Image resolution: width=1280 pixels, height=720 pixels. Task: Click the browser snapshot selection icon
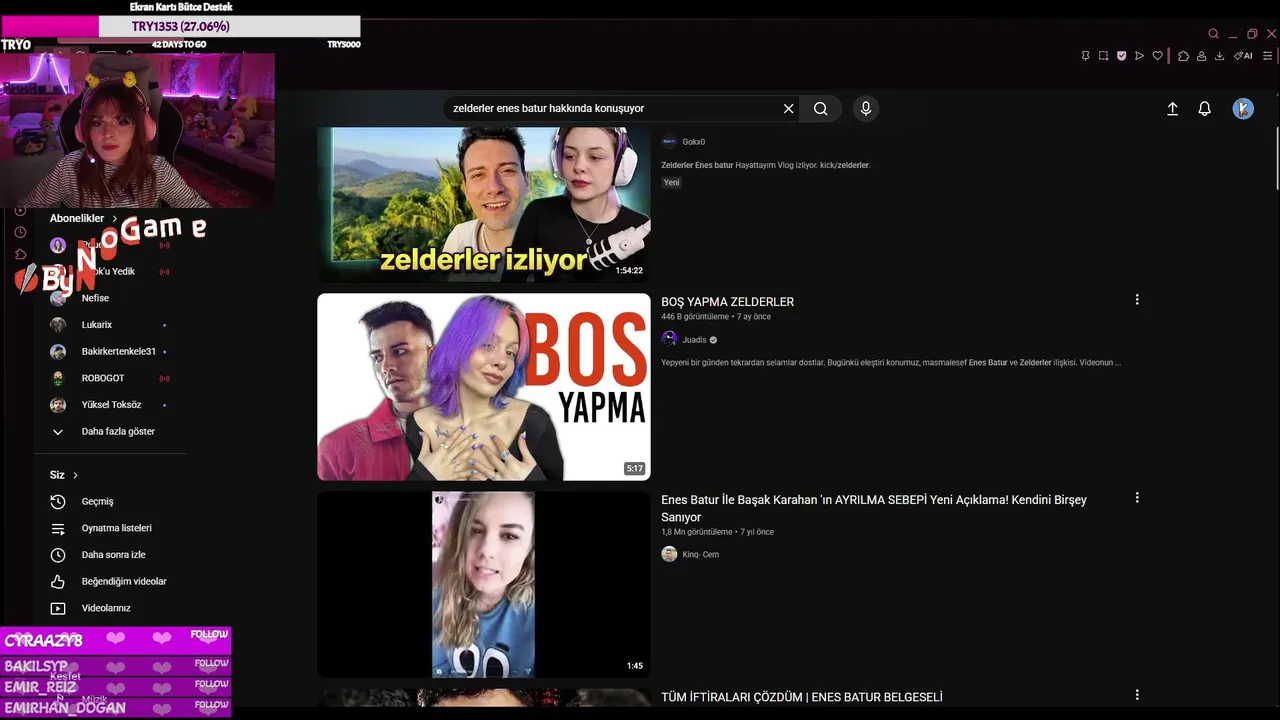coord(1103,56)
